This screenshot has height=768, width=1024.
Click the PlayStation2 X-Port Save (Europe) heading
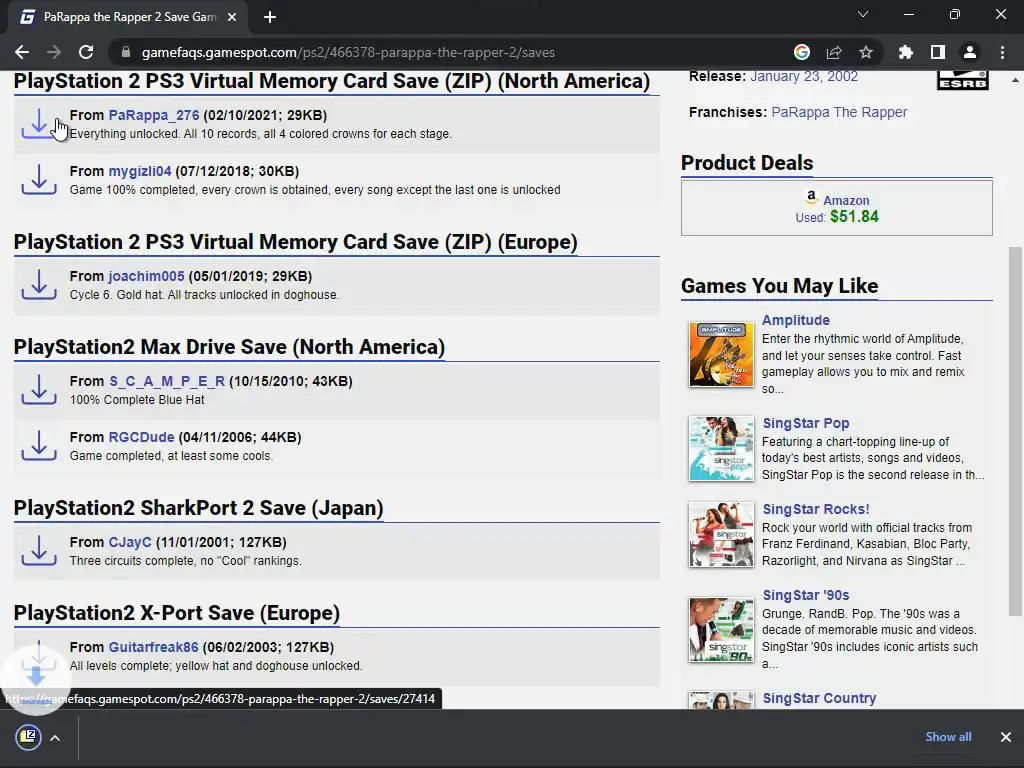[x=177, y=613]
